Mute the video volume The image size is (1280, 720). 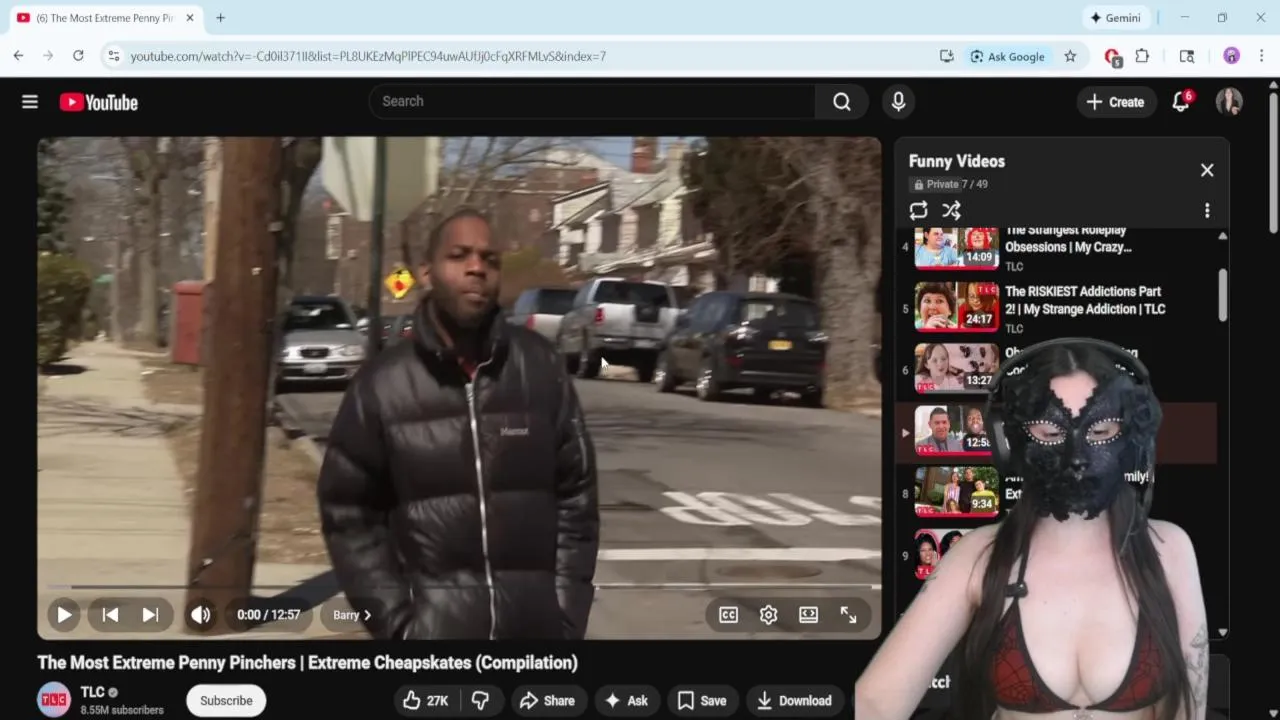point(201,615)
